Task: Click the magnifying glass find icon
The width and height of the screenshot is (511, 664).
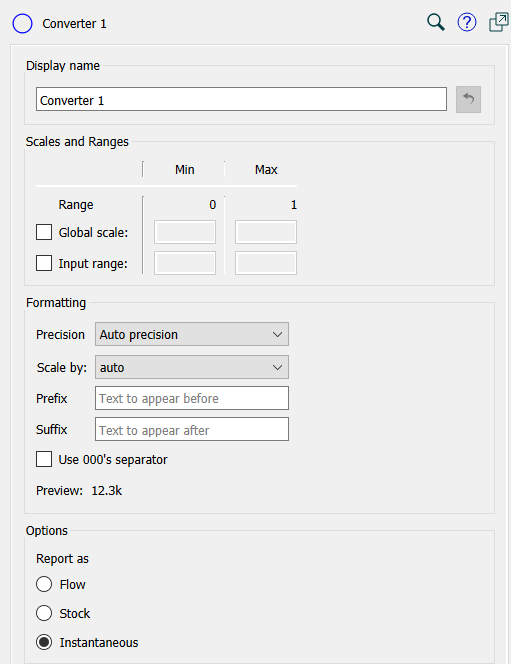Action: pos(436,22)
